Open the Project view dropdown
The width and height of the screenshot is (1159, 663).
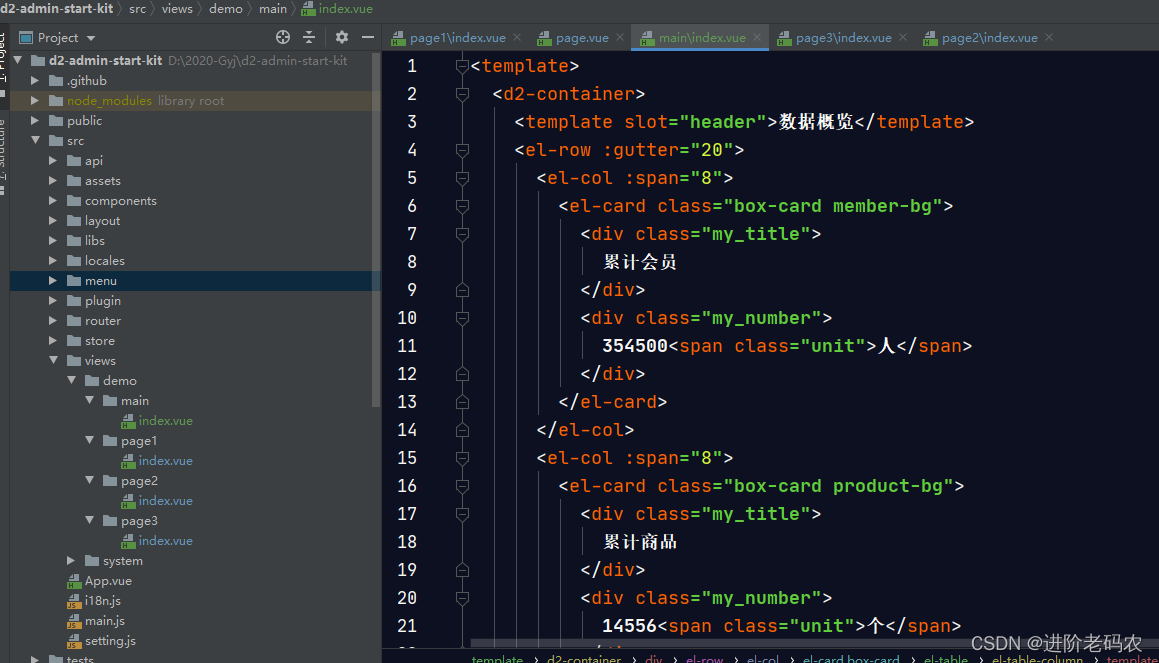point(91,38)
